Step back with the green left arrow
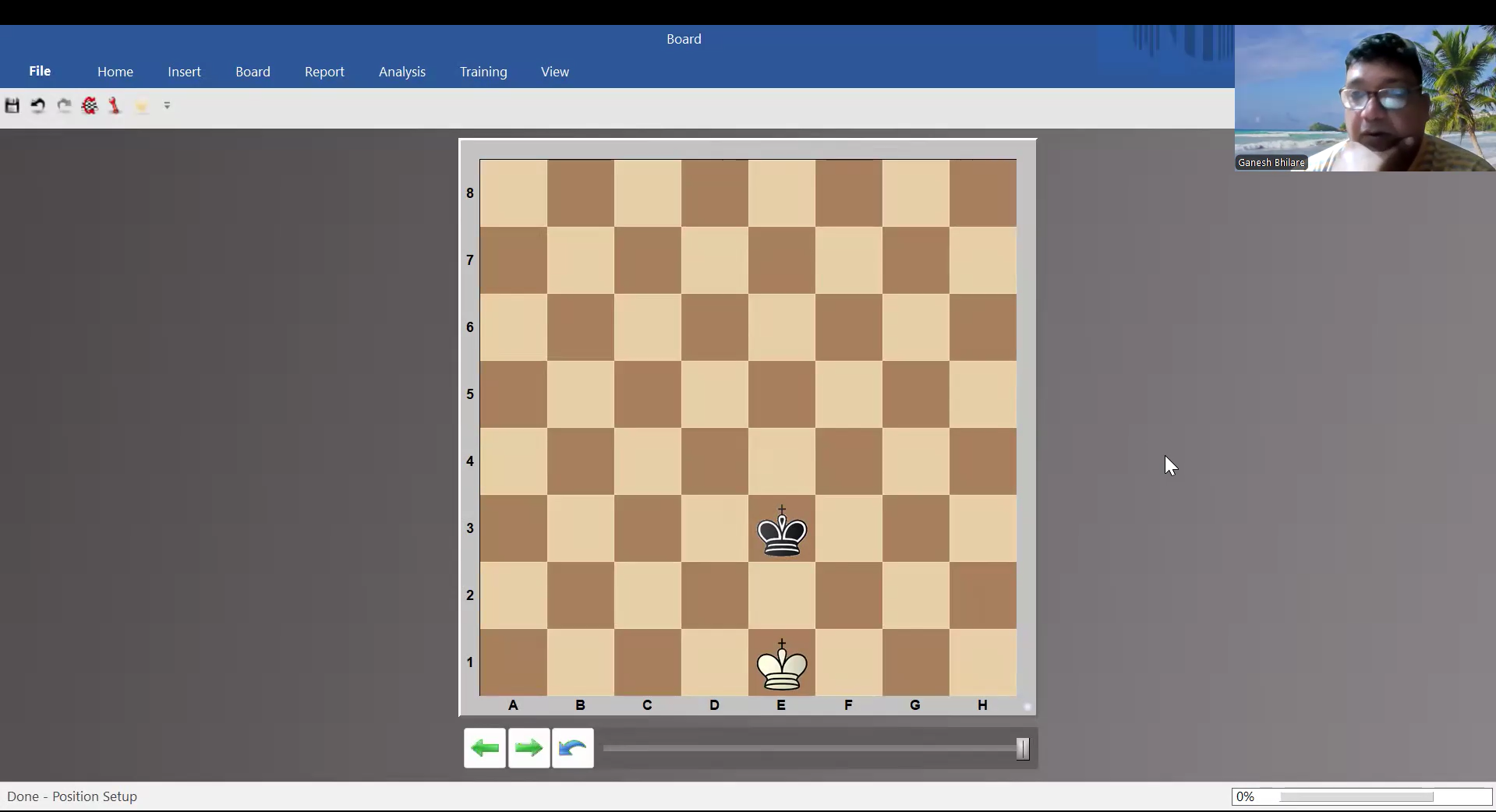 click(485, 748)
